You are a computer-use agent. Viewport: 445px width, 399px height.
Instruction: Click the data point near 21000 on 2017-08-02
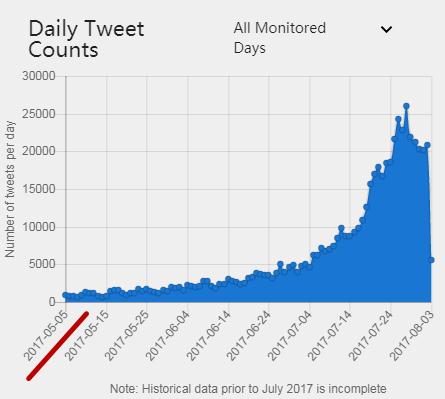tap(427, 145)
